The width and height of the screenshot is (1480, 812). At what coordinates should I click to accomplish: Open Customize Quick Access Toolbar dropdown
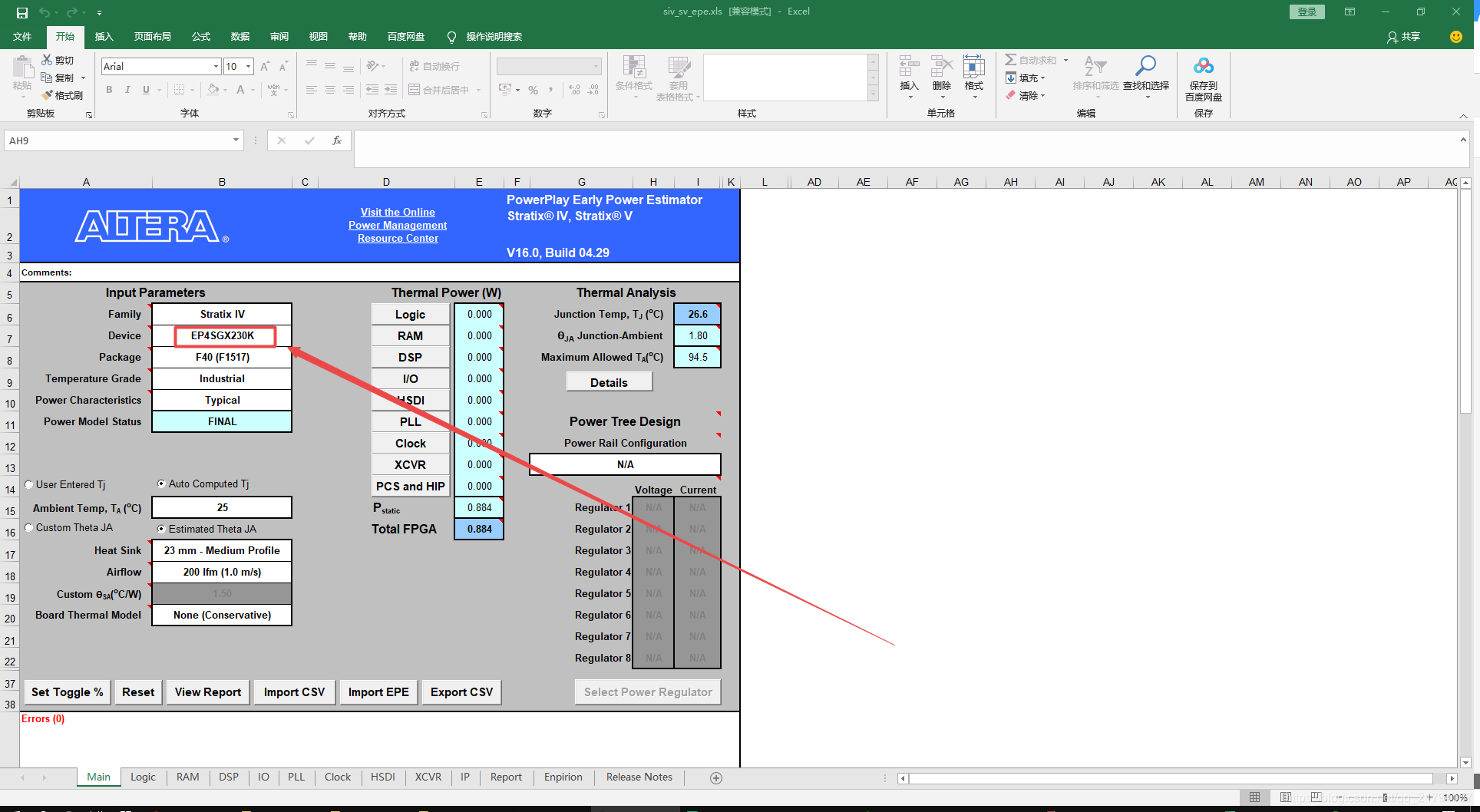99,12
